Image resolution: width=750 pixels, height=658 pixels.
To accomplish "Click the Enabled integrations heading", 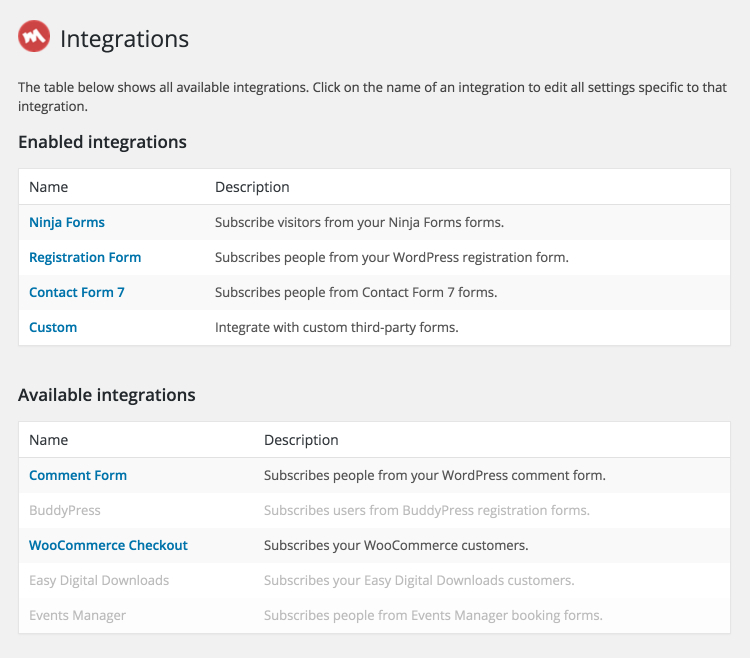I will 102,142.
